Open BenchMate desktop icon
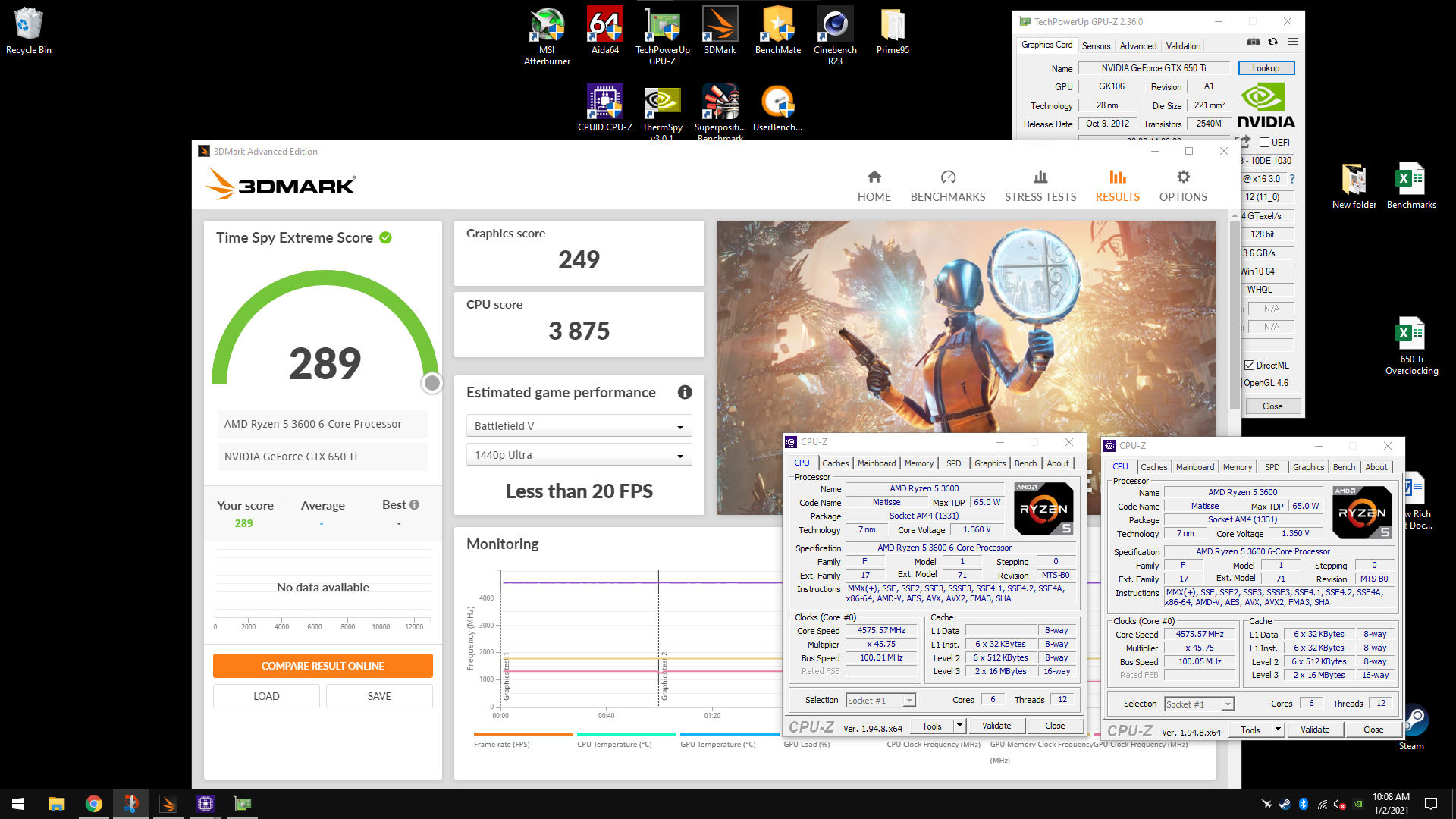The image size is (1456, 819). click(x=778, y=31)
